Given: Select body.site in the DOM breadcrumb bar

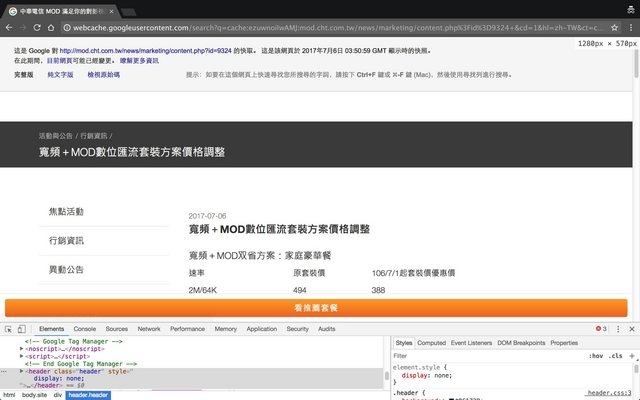Looking at the screenshot, I should pyautogui.click(x=34, y=395).
